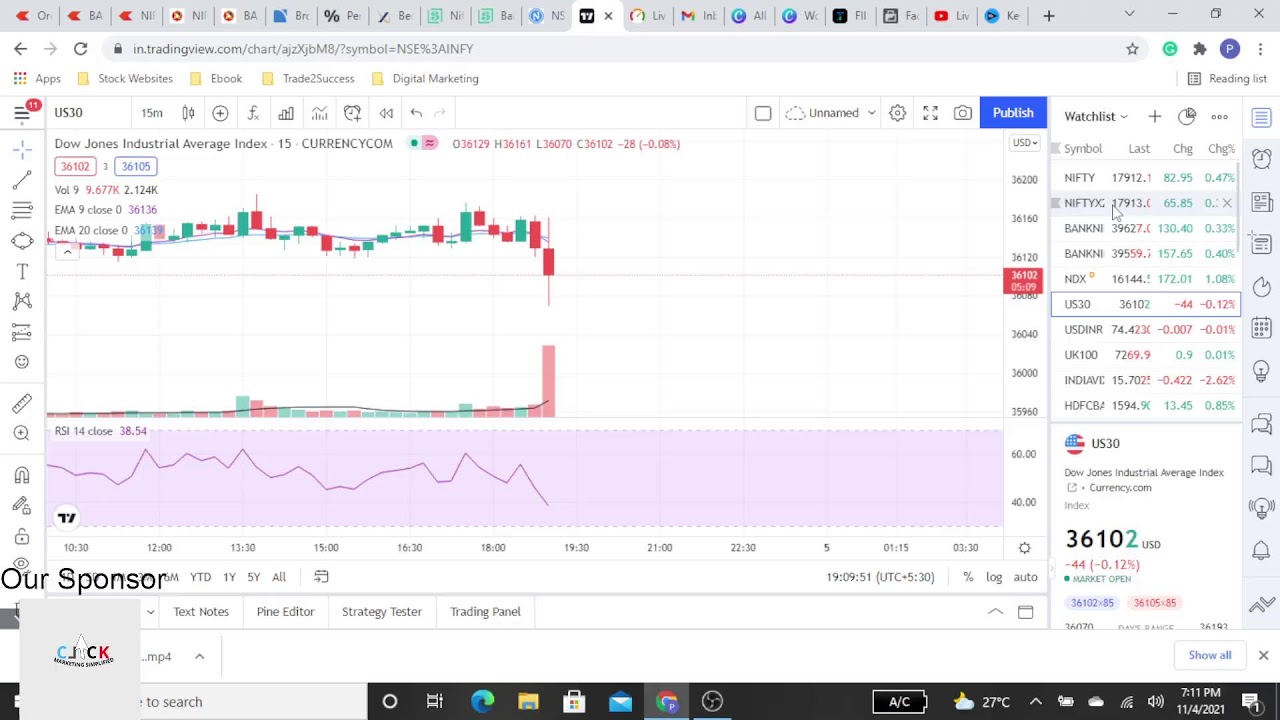This screenshot has width=1280, height=720.
Task: Toggle stay-in-drawing-mode pencil lock
Action: [x=22, y=506]
